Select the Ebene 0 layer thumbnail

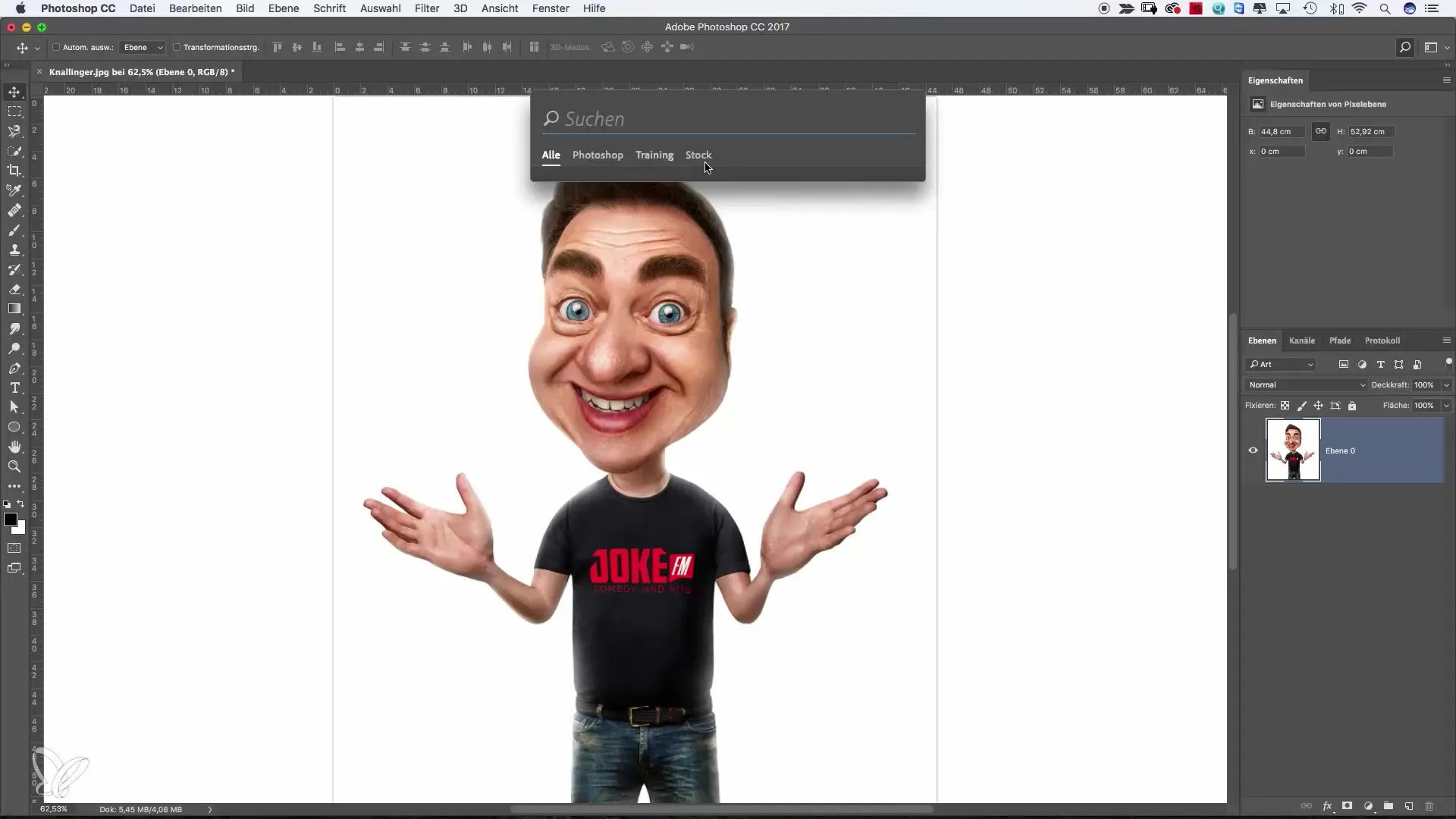tap(1293, 450)
